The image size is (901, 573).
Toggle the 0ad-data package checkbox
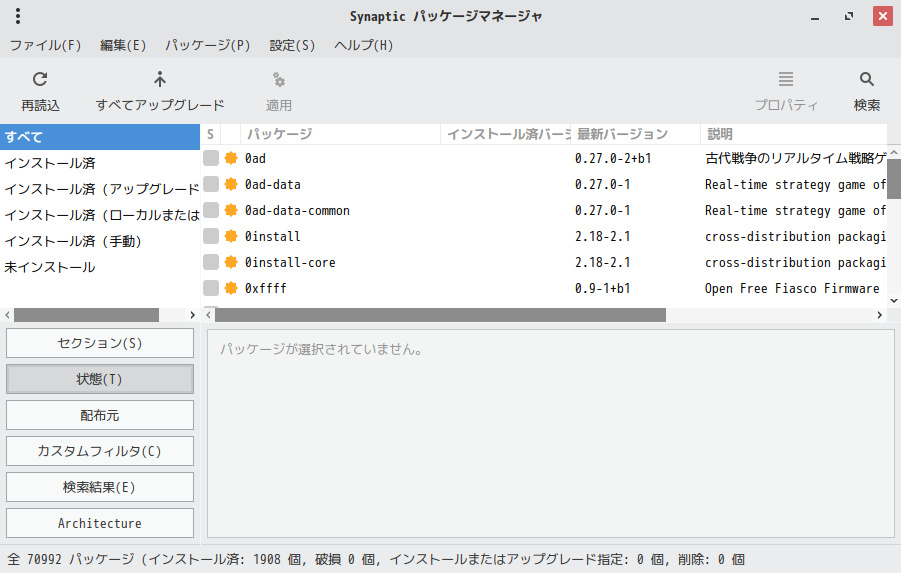tap(211, 184)
